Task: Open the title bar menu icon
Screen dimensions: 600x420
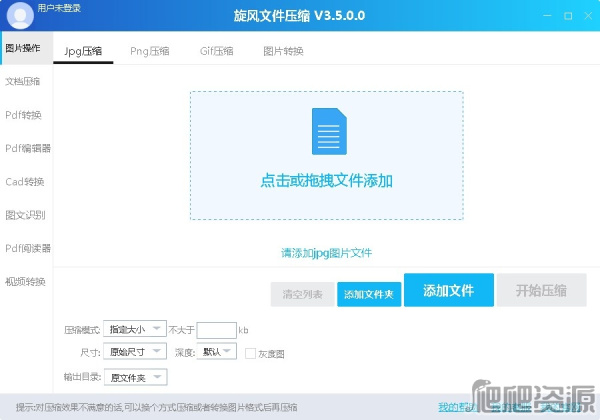Action: click(525, 16)
